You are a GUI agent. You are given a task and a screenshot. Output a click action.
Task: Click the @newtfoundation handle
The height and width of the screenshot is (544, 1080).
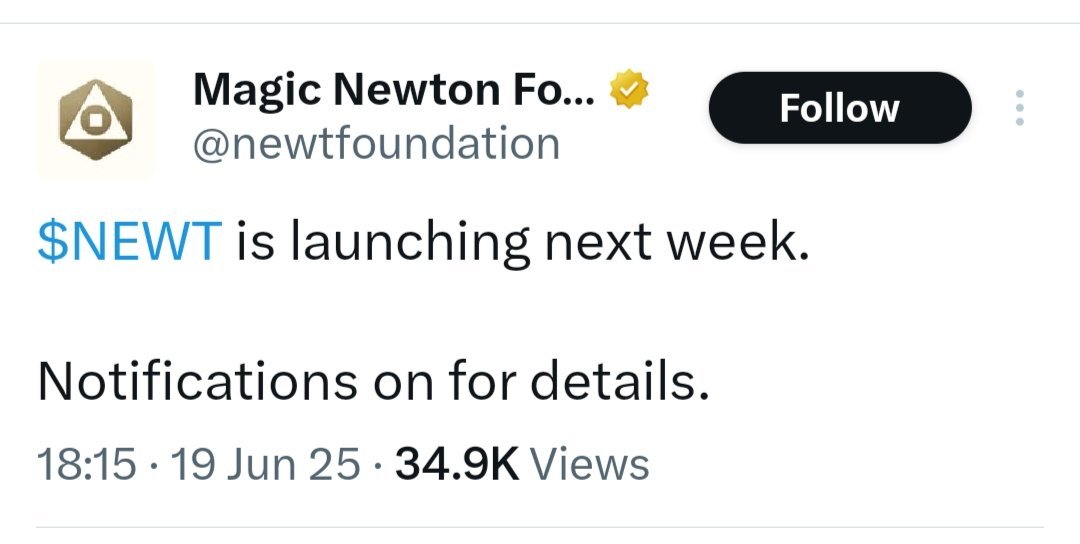(x=375, y=144)
